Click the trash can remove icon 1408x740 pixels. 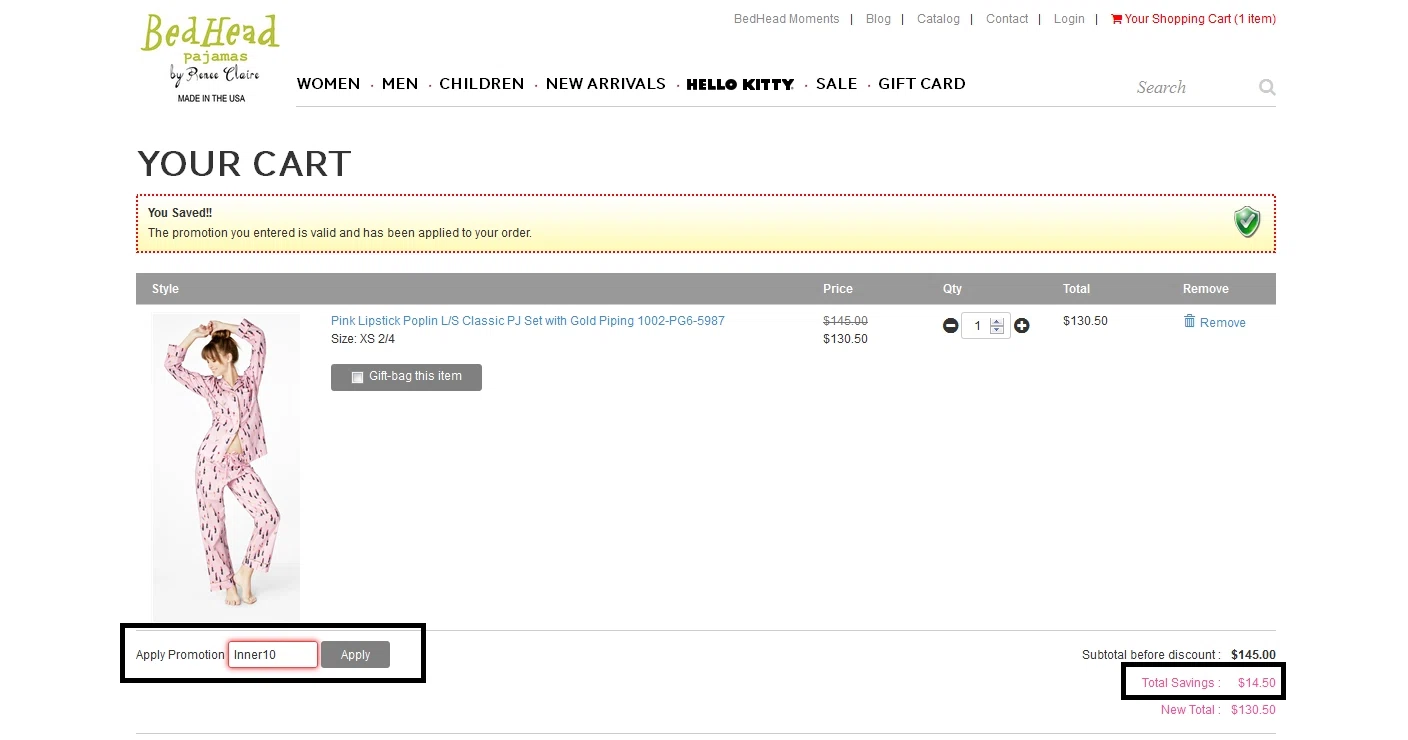click(1189, 321)
